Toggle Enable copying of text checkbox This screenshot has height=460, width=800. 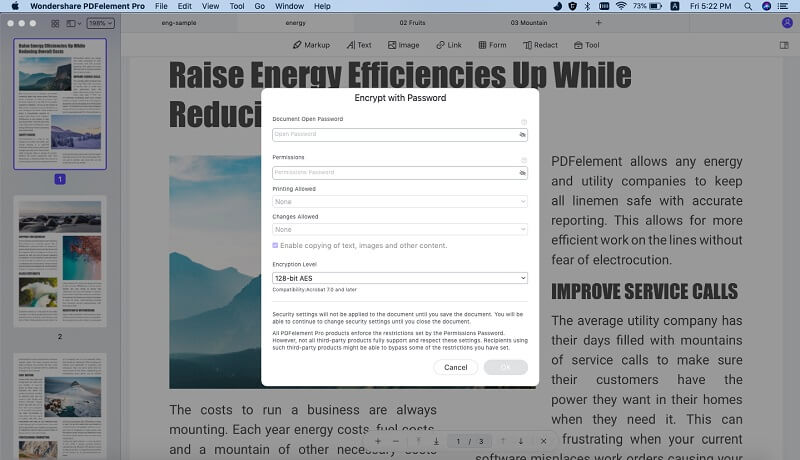(276, 245)
